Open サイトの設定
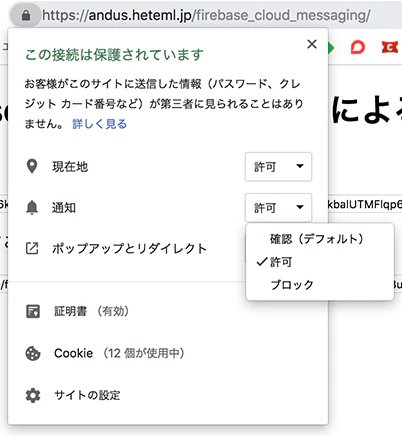 tap(87, 395)
